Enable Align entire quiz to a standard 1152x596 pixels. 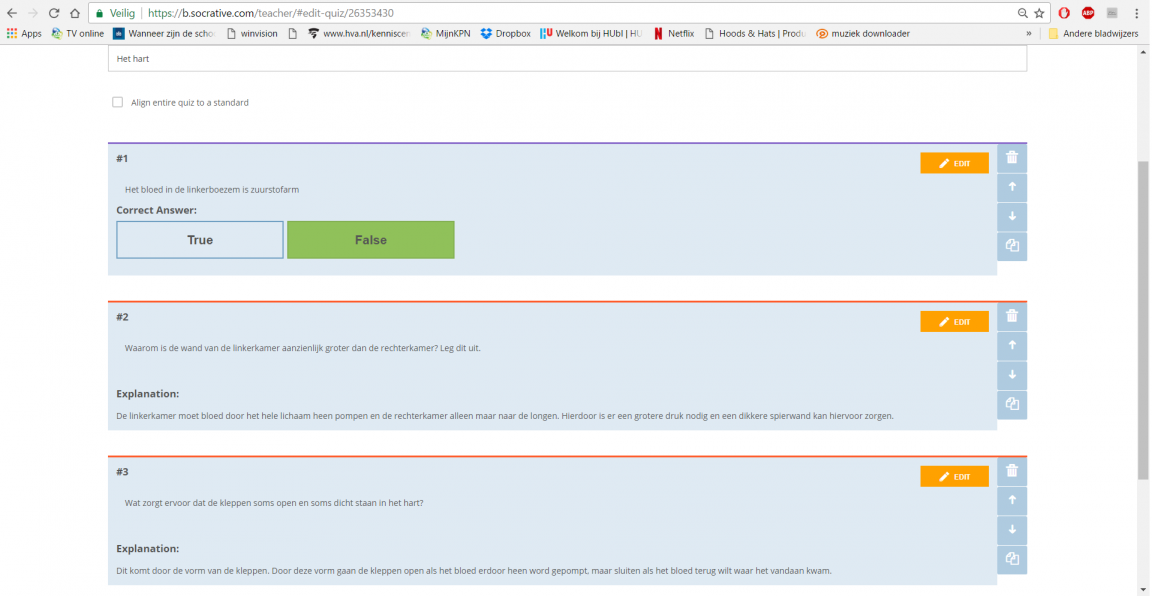coord(118,102)
